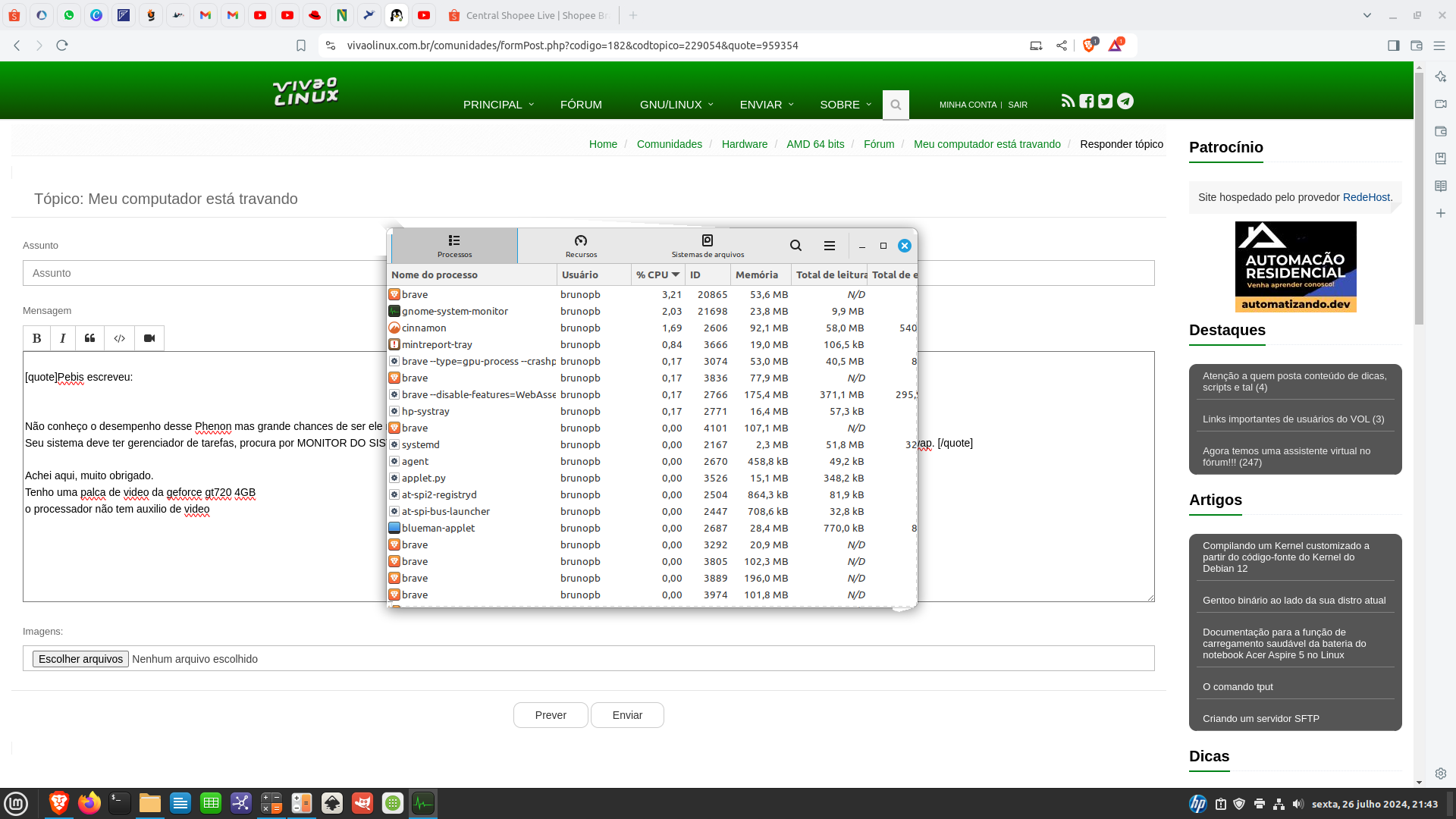Click the video camera icon in editor toolbar
1456x819 pixels.
click(x=149, y=338)
